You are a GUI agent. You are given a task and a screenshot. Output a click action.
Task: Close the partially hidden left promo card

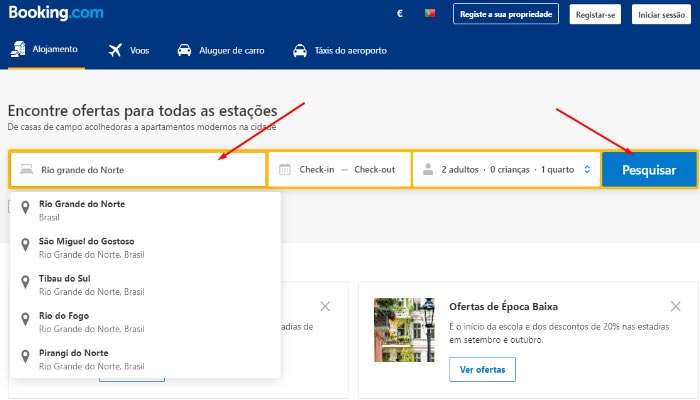(325, 306)
